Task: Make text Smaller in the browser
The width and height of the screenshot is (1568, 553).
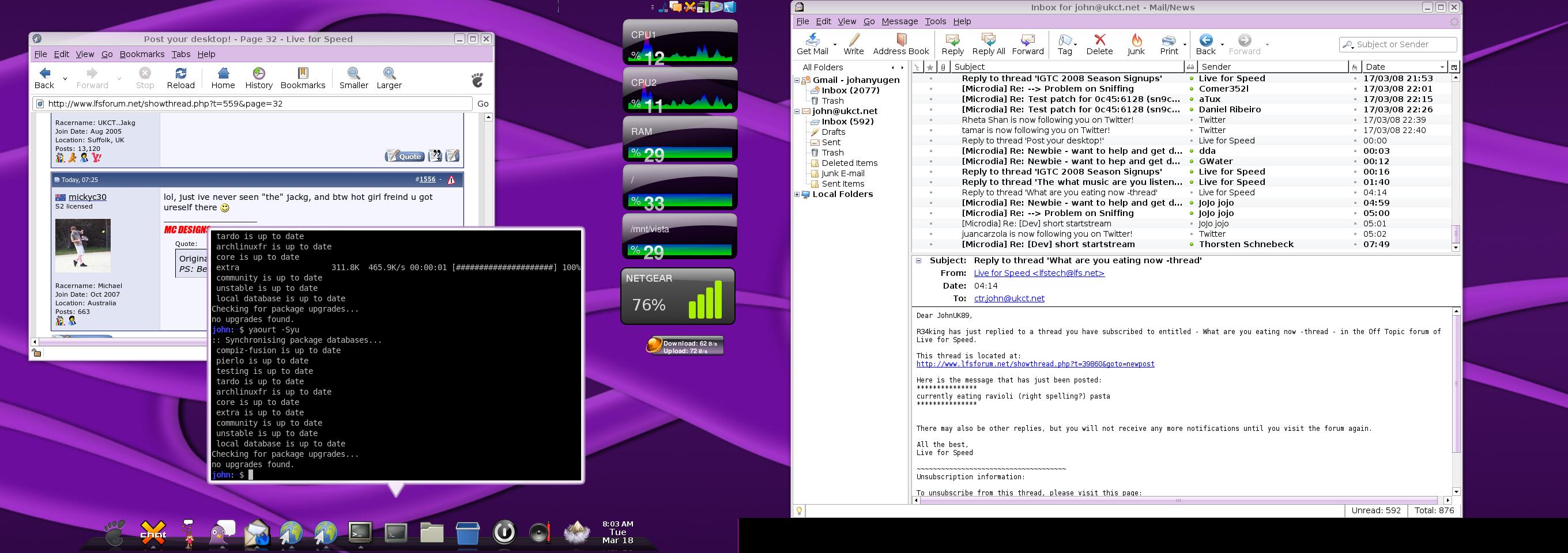Action: 353,78
